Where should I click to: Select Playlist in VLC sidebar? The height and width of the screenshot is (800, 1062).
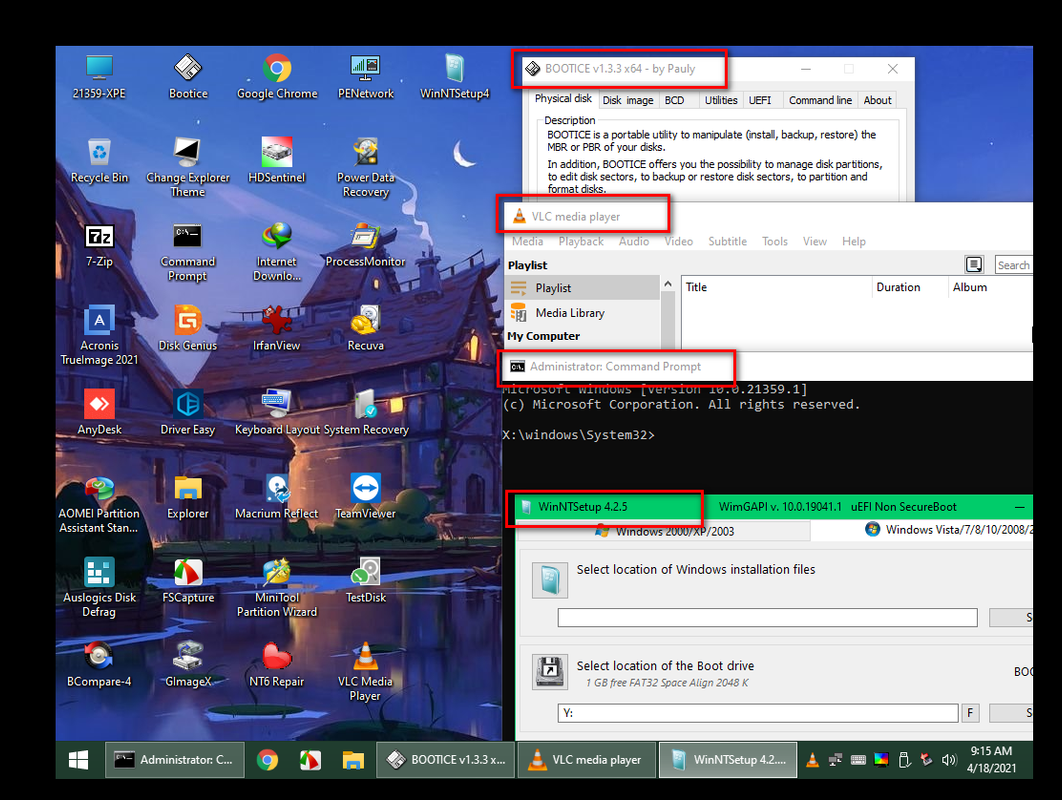coord(582,288)
